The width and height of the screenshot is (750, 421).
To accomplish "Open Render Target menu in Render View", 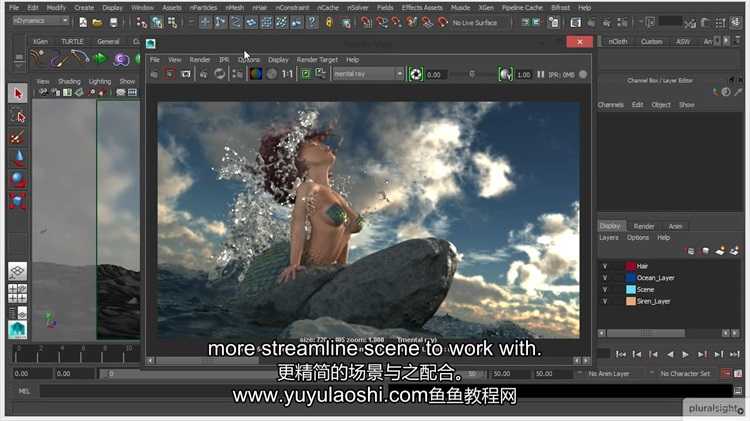I will (317, 60).
